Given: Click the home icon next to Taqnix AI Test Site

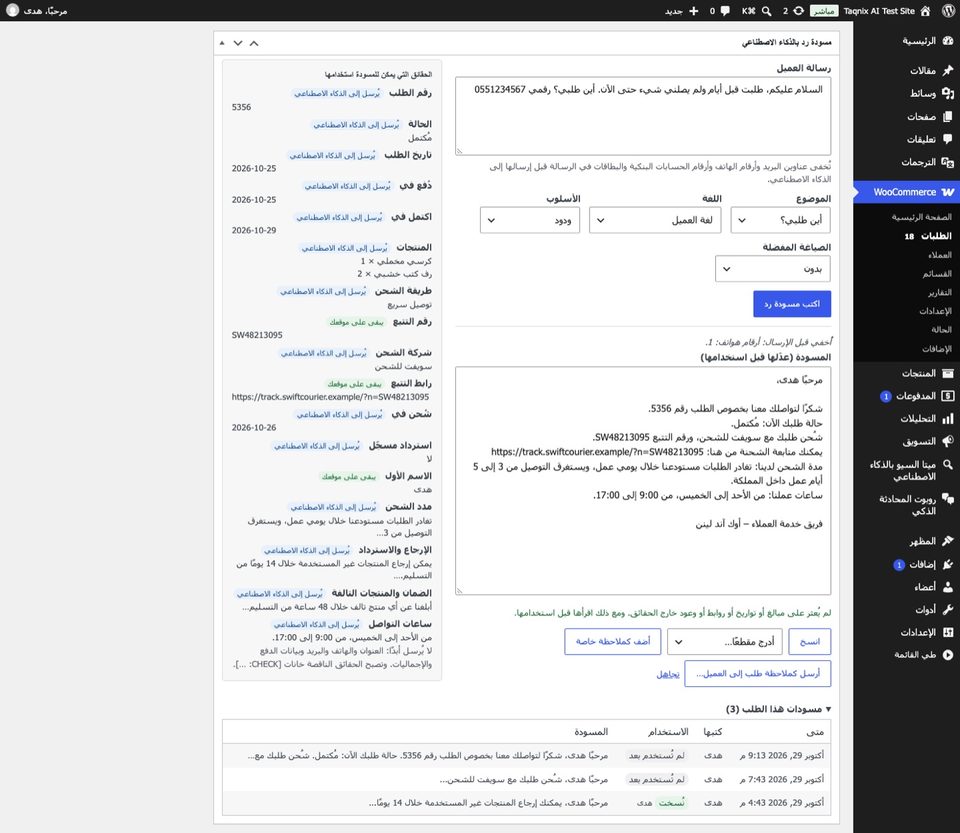Looking at the screenshot, I should [925, 10].
